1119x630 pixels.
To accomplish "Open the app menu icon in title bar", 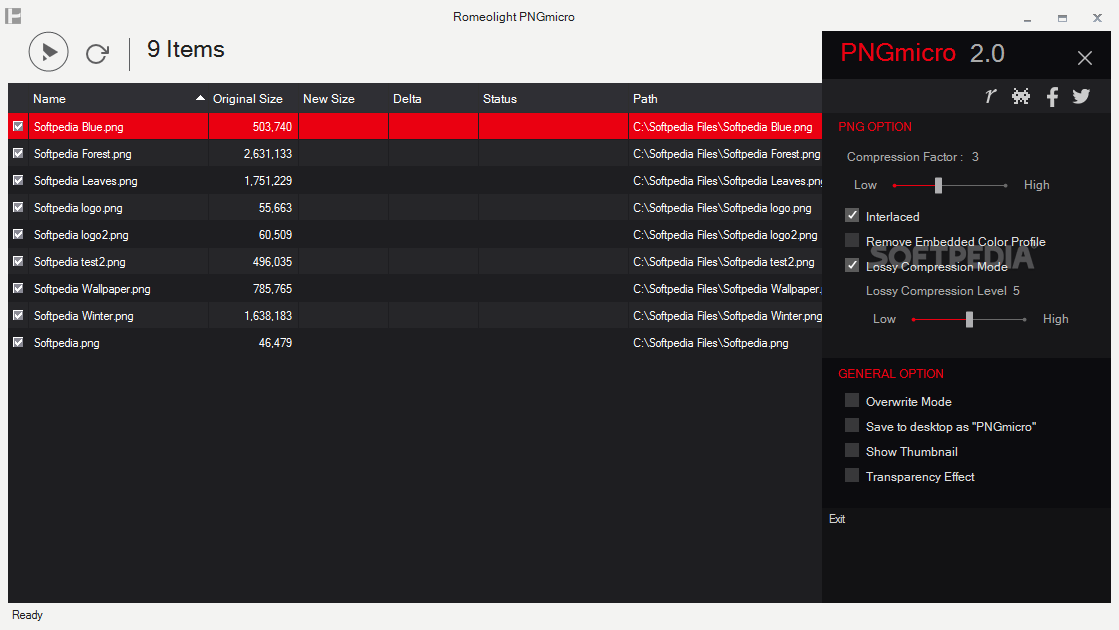I will [x=13, y=16].
